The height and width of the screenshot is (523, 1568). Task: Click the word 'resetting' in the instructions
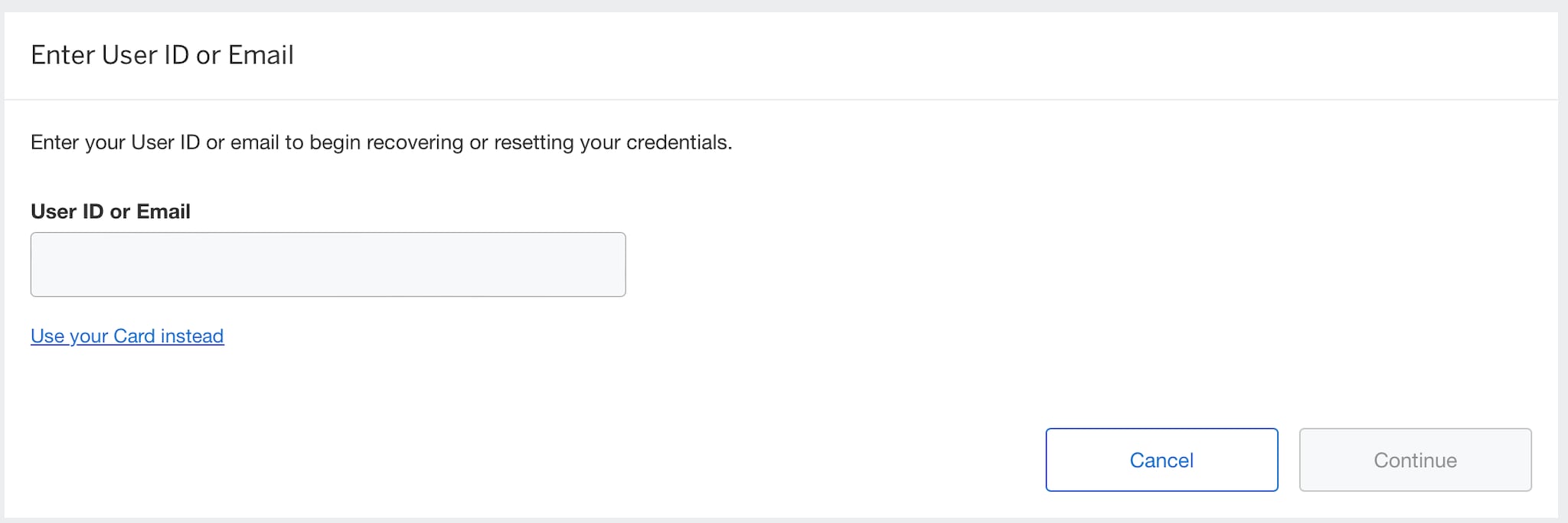click(x=534, y=142)
